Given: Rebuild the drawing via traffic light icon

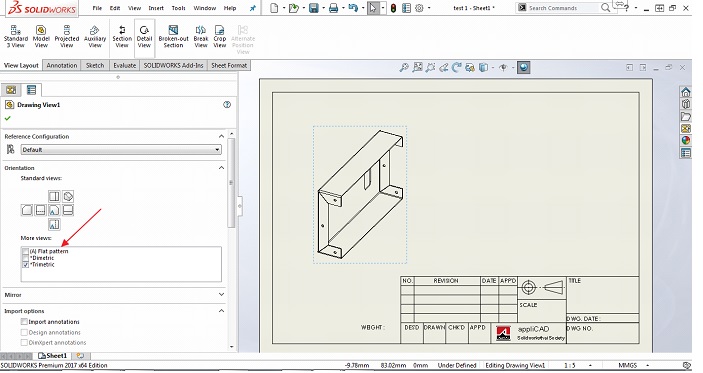Looking at the screenshot, I should point(393,8).
